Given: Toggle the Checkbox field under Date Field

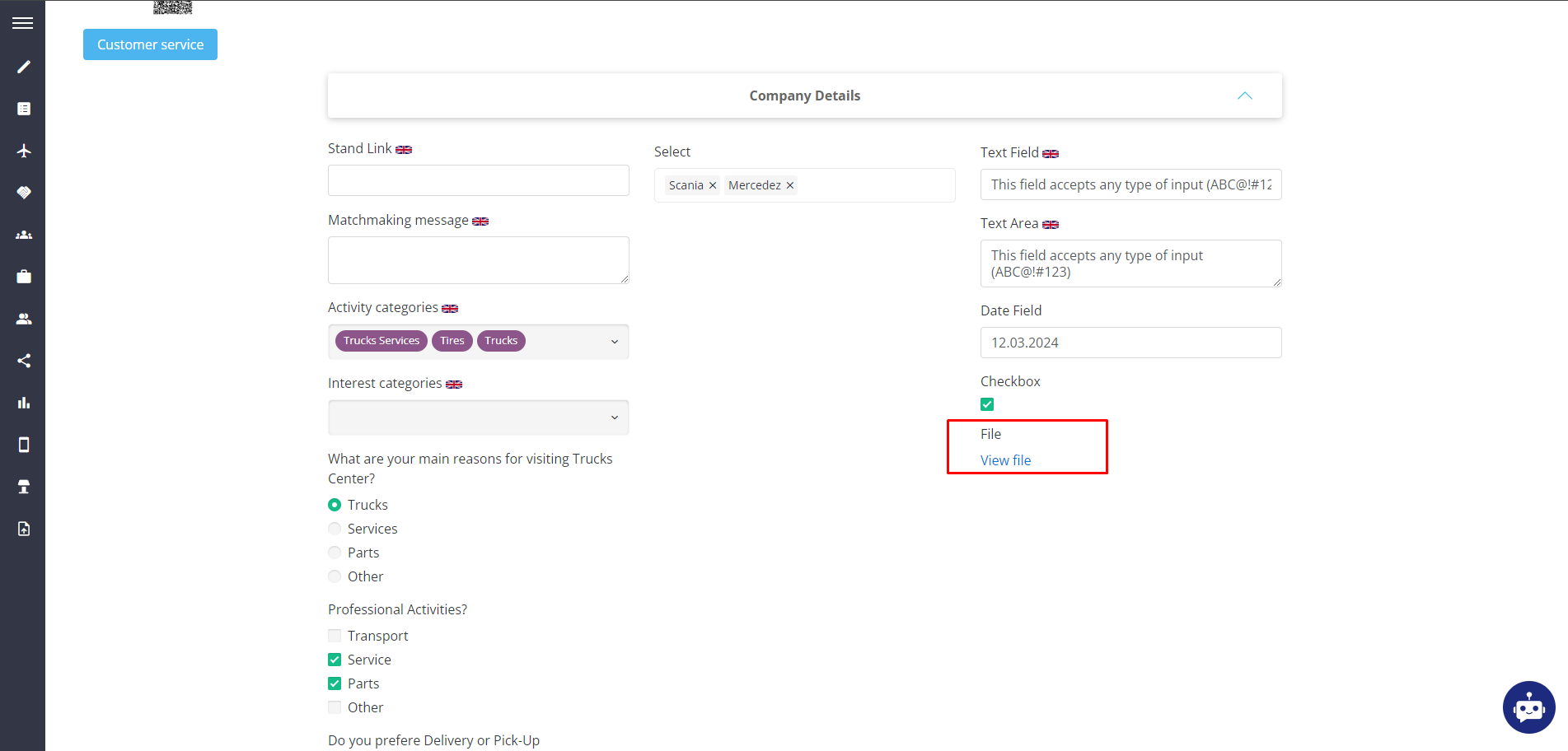Looking at the screenshot, I should [986, 403].
